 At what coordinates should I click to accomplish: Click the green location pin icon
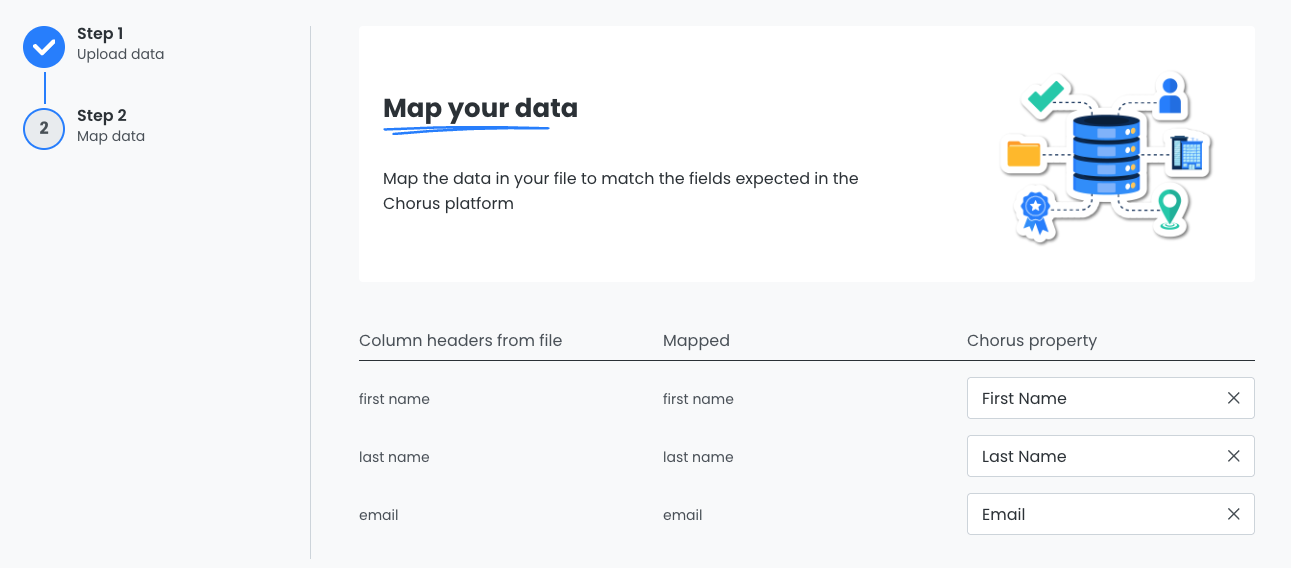pyautogui.click(x=1169, y=210)
